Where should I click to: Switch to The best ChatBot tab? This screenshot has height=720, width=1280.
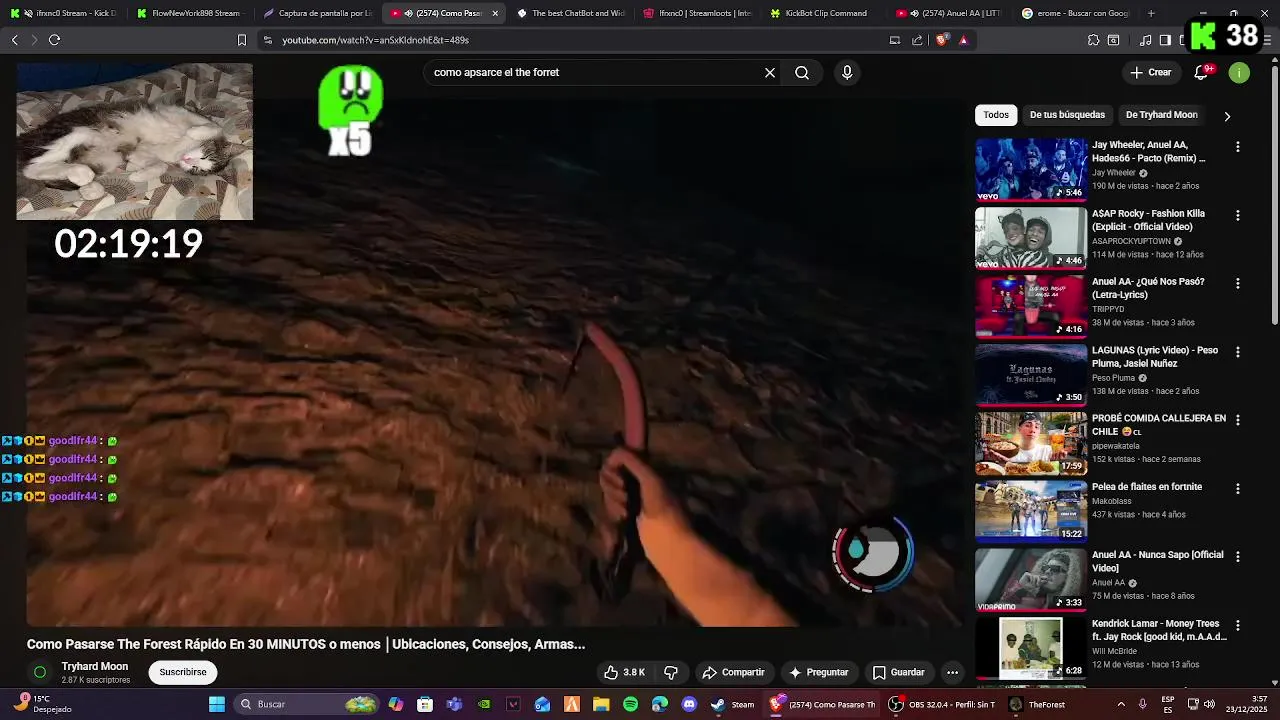coord(570,13)
